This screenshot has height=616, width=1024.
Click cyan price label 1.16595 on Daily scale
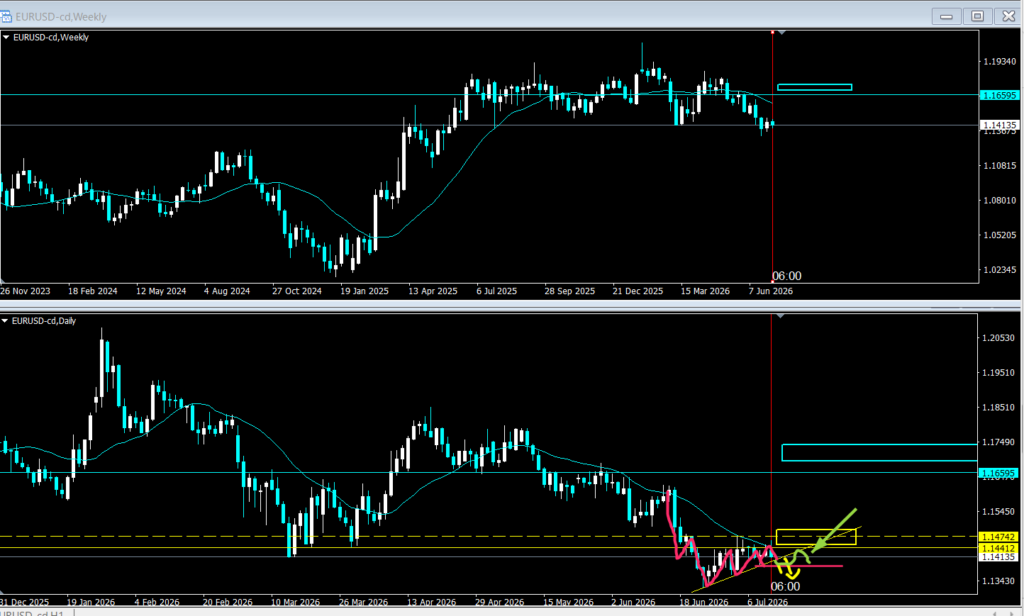[x=999, y=473]
